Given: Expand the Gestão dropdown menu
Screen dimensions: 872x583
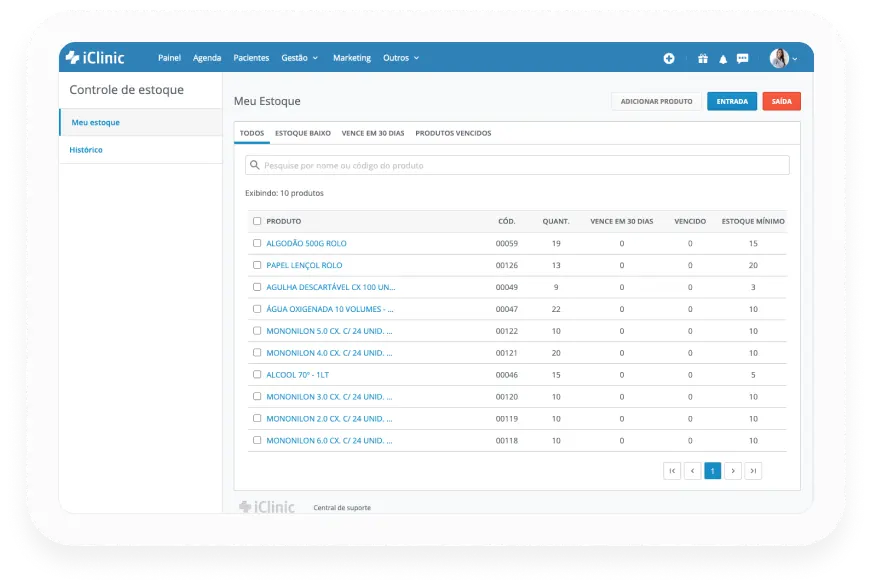Looking at the screenshot, I should [x=299, y=58].
